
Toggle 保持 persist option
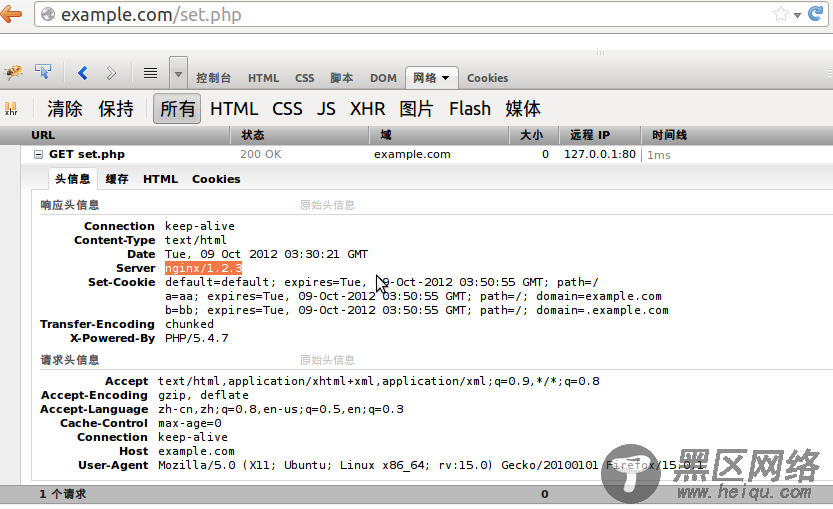[x=116, y=109]
